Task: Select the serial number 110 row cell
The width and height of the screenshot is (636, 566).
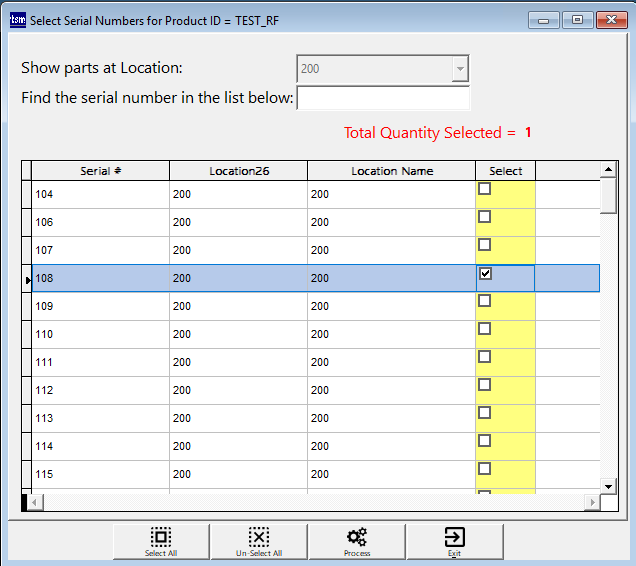Action: click(x=100, y=335)
